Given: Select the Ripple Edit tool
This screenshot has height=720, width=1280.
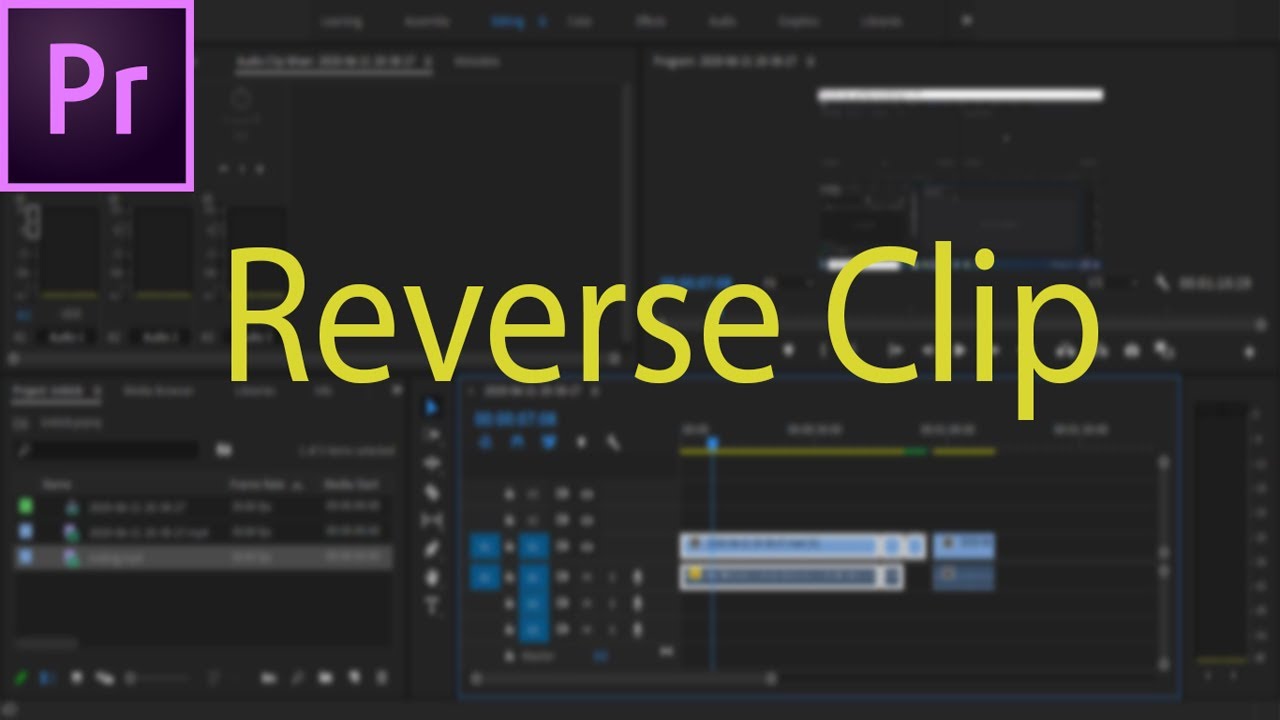Looking at the screenshot, I should coord(432,463).
